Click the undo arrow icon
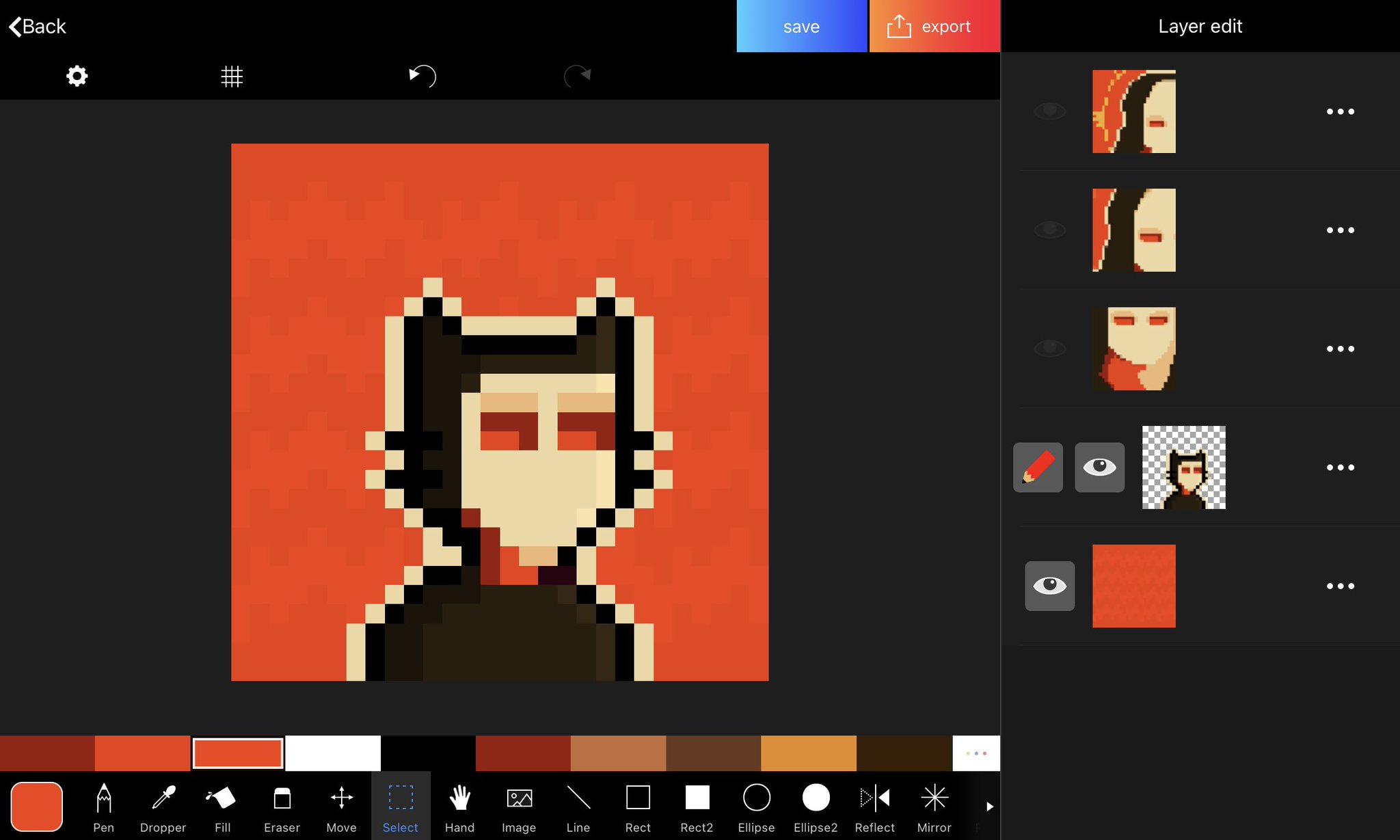The image size is (1400, 840). click(422, 76)
